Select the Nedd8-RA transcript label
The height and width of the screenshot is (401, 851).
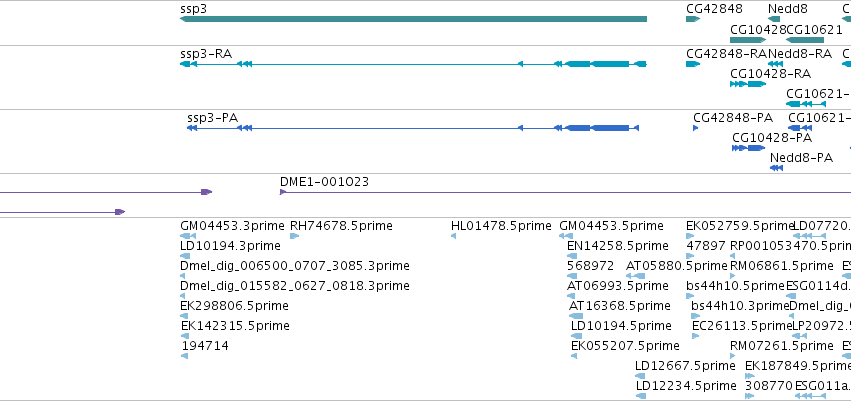[x=800, y=54]
